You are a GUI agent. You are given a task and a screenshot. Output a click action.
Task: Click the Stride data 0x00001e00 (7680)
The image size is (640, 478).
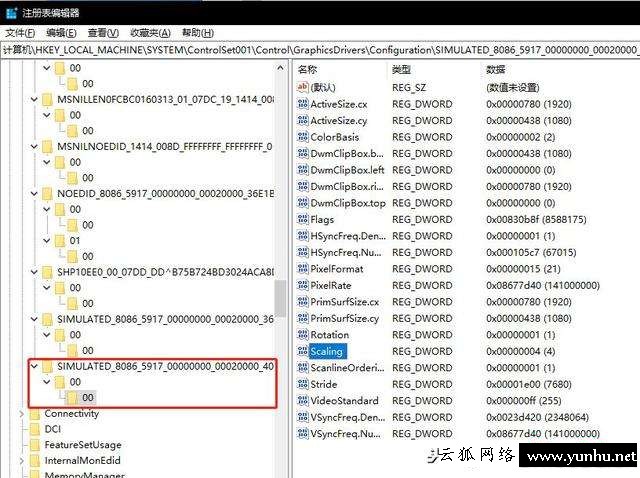click(529, 384)
